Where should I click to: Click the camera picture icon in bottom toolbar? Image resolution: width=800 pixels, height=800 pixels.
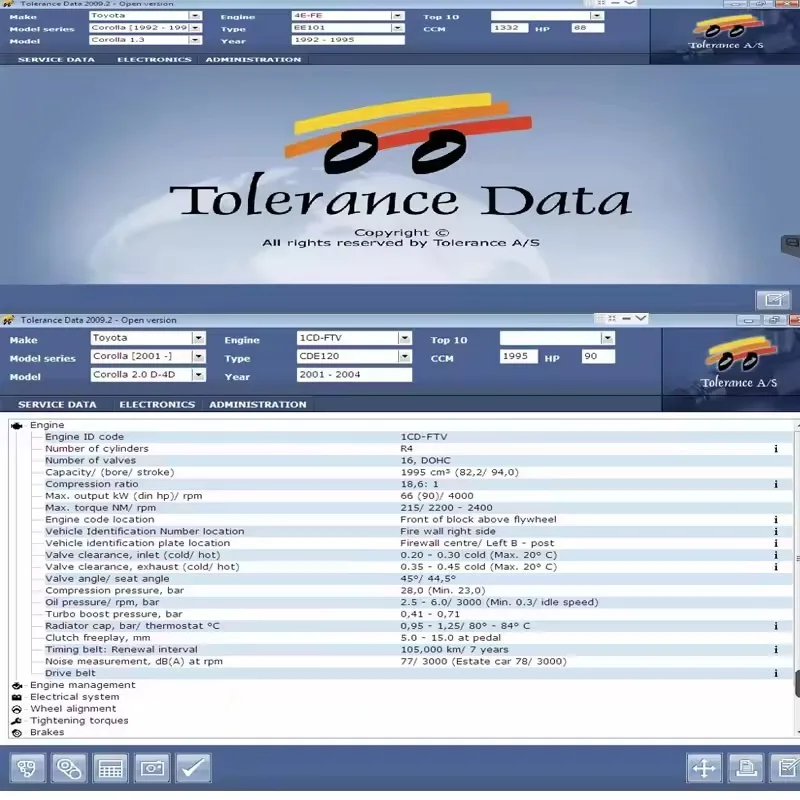[152, 767]
